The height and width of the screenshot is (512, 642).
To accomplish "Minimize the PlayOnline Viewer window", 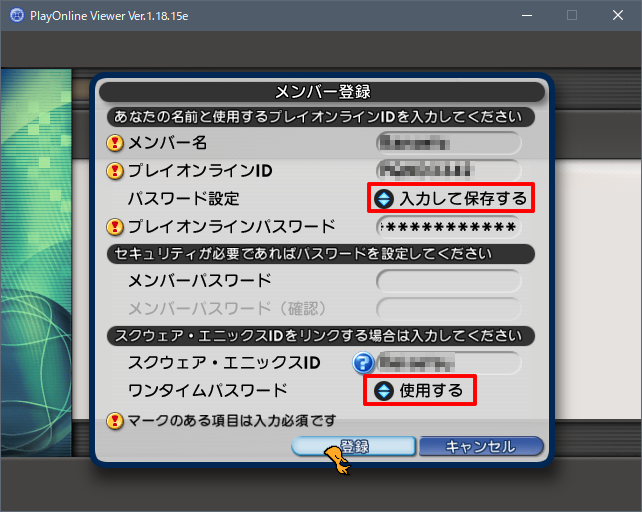I will click(527, 16).
